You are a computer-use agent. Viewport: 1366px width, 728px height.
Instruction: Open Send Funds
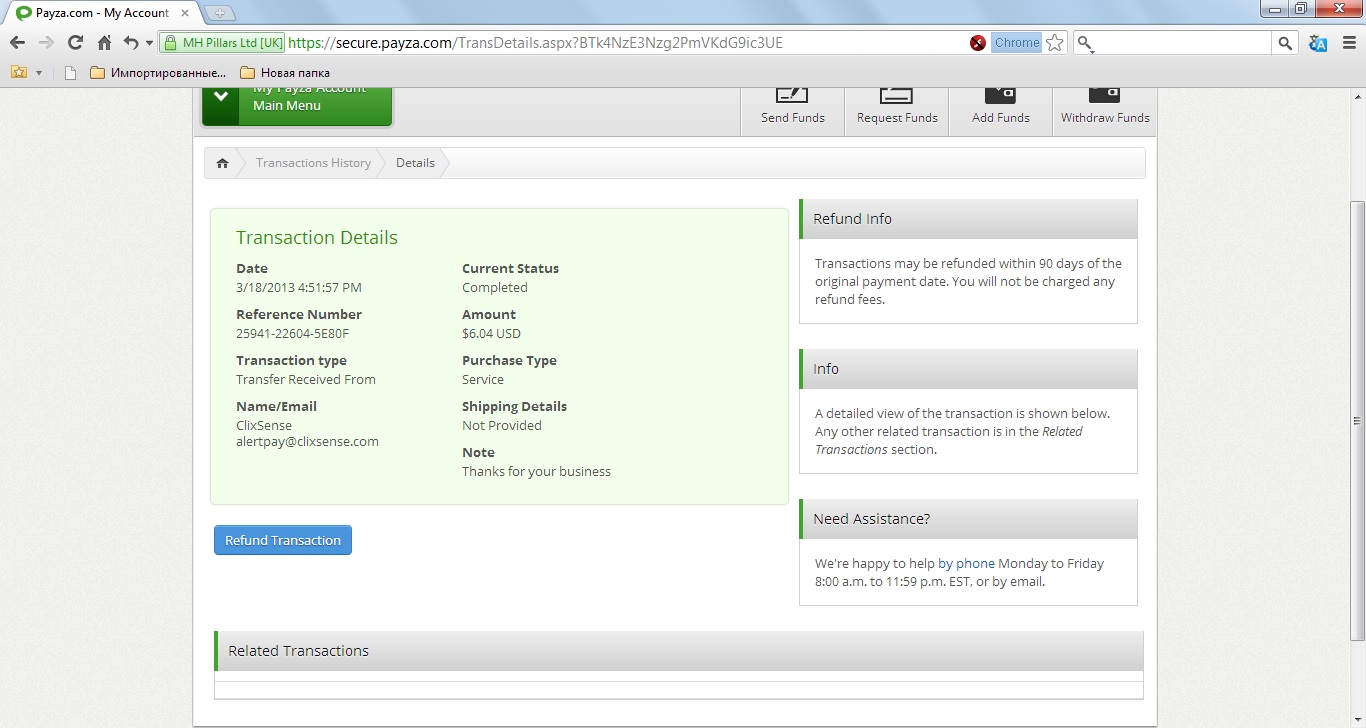(x=793, y=110)
